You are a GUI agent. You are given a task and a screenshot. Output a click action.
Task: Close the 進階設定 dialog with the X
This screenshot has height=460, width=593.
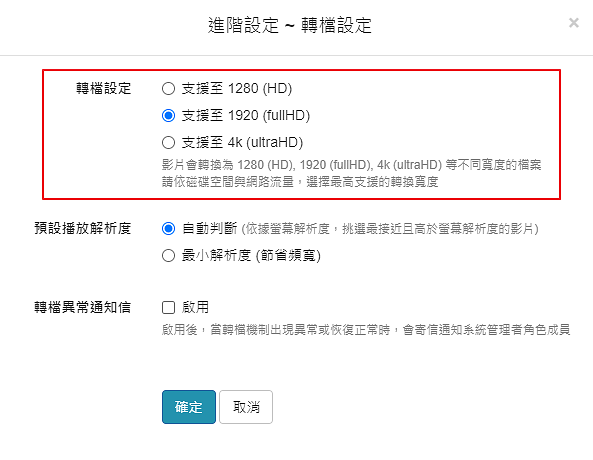[x=574, y=23]
